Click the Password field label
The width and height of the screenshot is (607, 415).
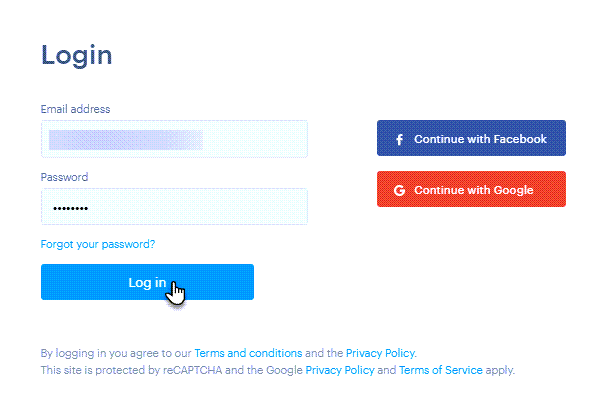64,177
